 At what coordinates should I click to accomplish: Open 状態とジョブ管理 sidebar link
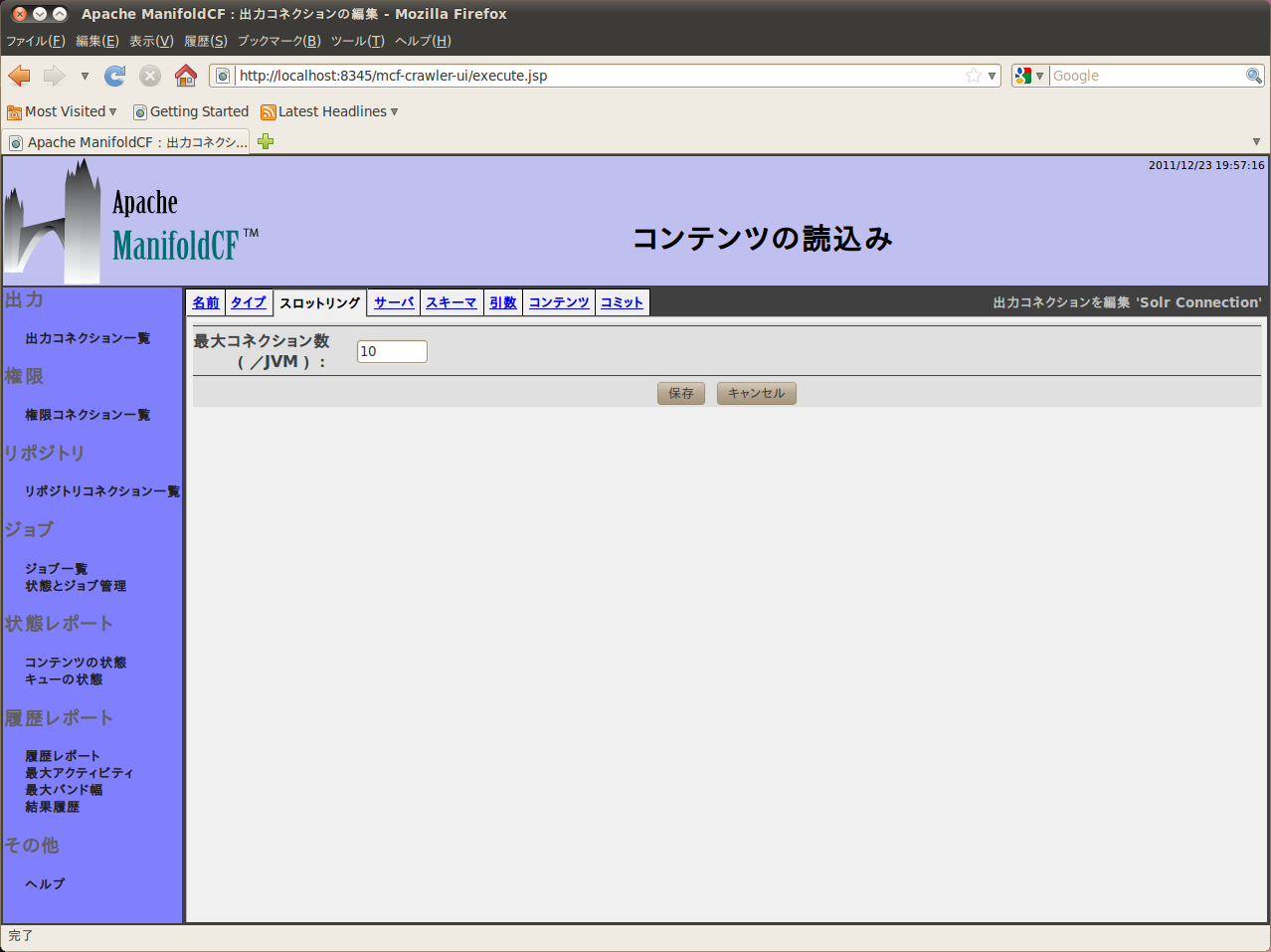pos(76,586)
